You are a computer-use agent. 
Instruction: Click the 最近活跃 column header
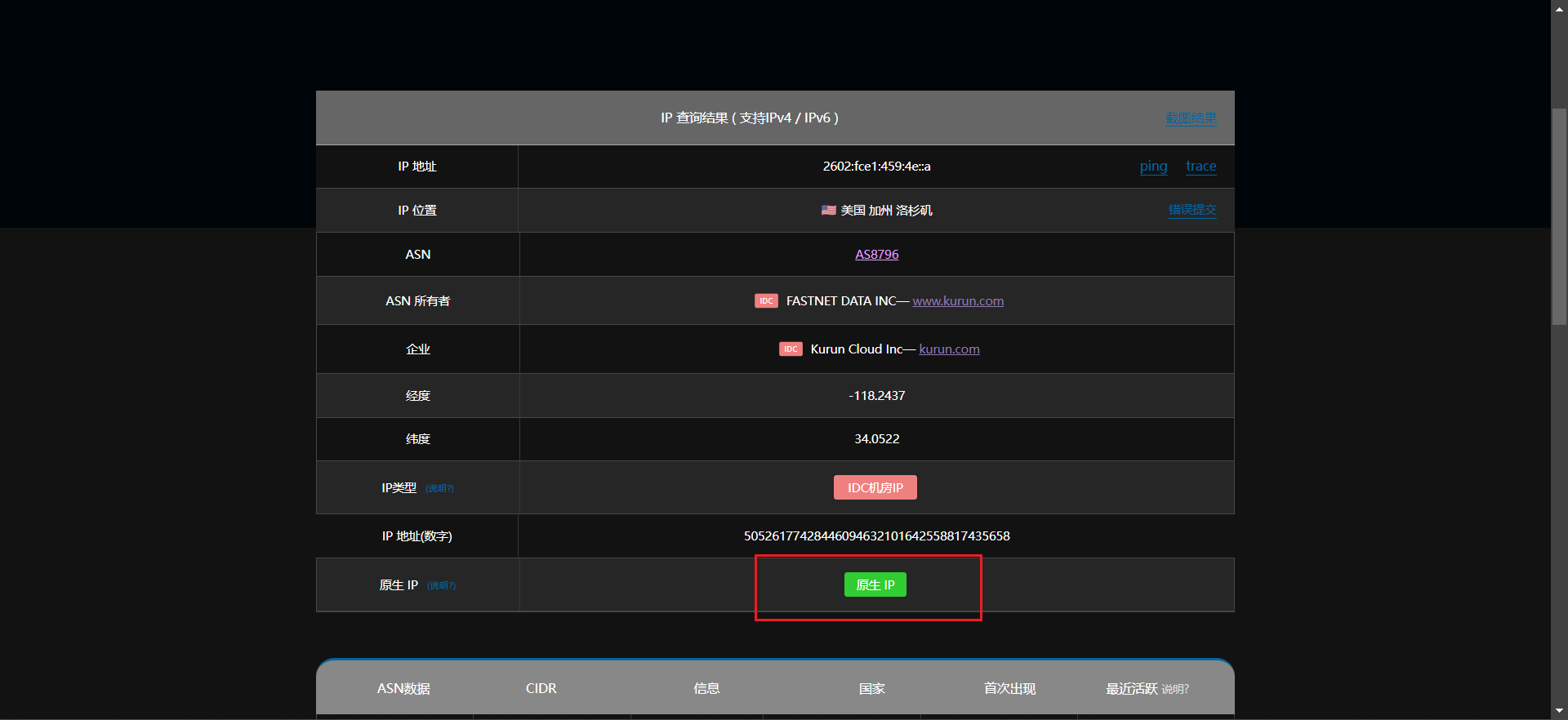point(1131,689)
